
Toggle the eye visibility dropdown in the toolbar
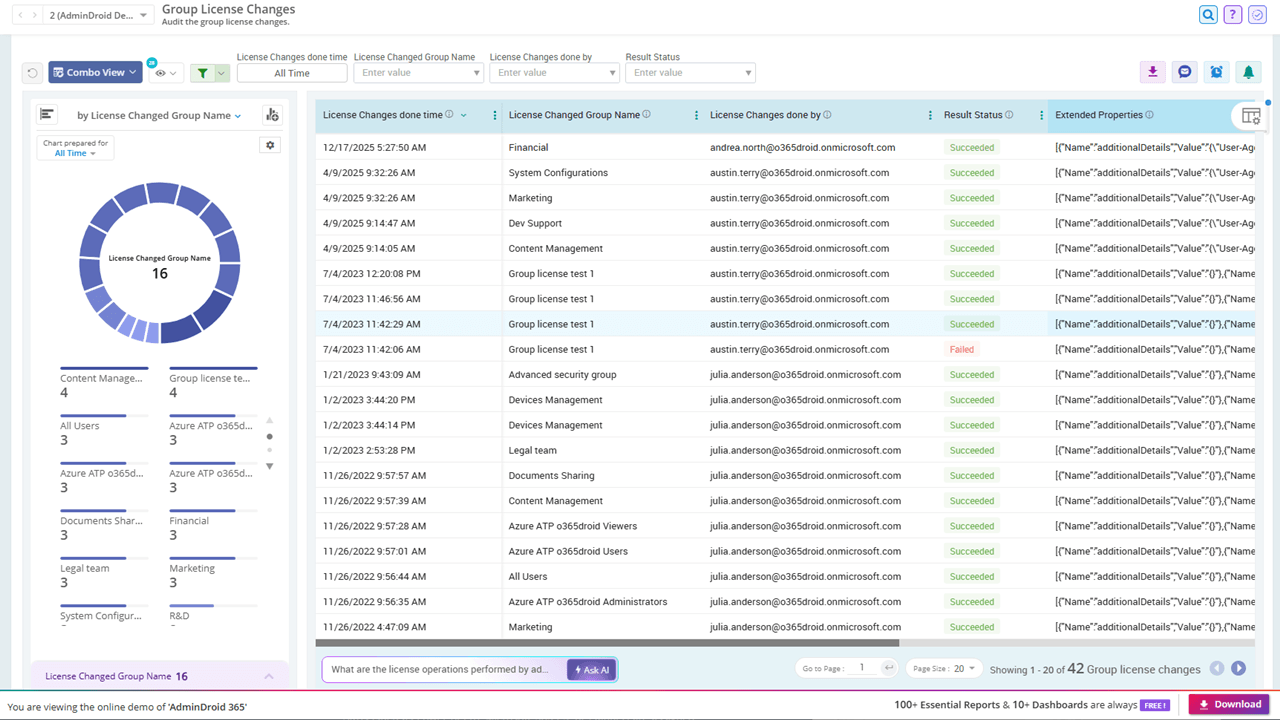click(x=166, y=73)
